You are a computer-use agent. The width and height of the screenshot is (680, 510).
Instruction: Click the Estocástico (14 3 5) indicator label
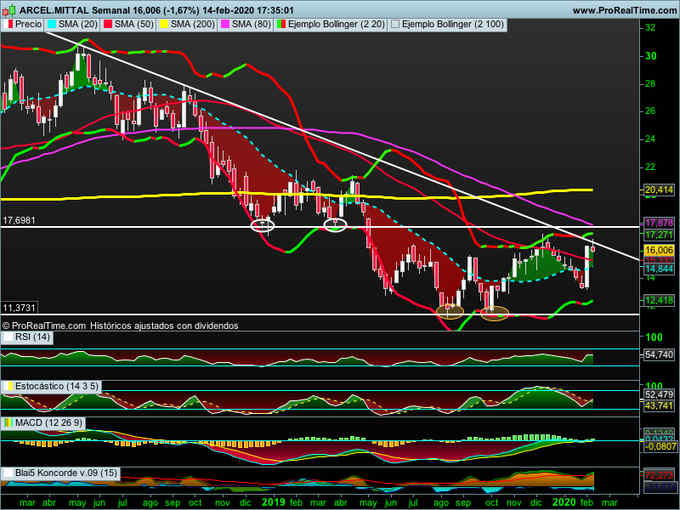[x=51, y=386]
